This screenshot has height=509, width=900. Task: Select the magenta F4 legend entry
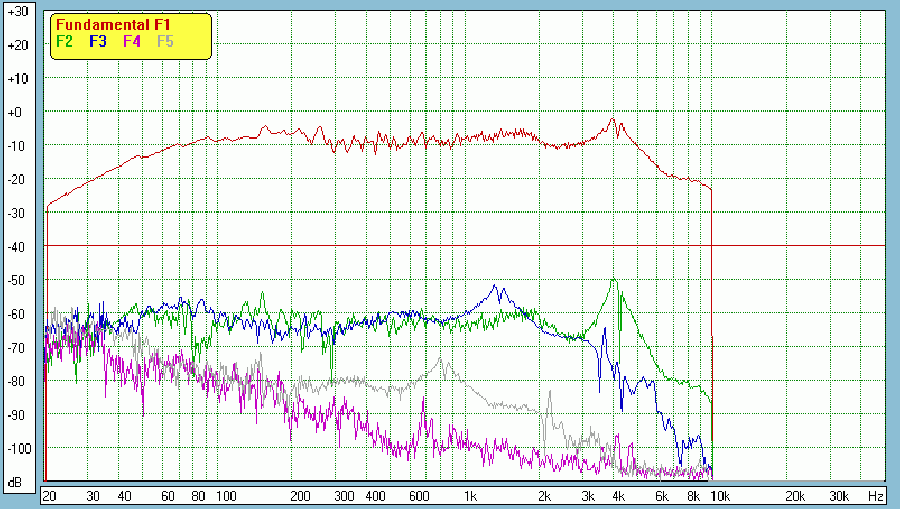click(x=131, y=41)
